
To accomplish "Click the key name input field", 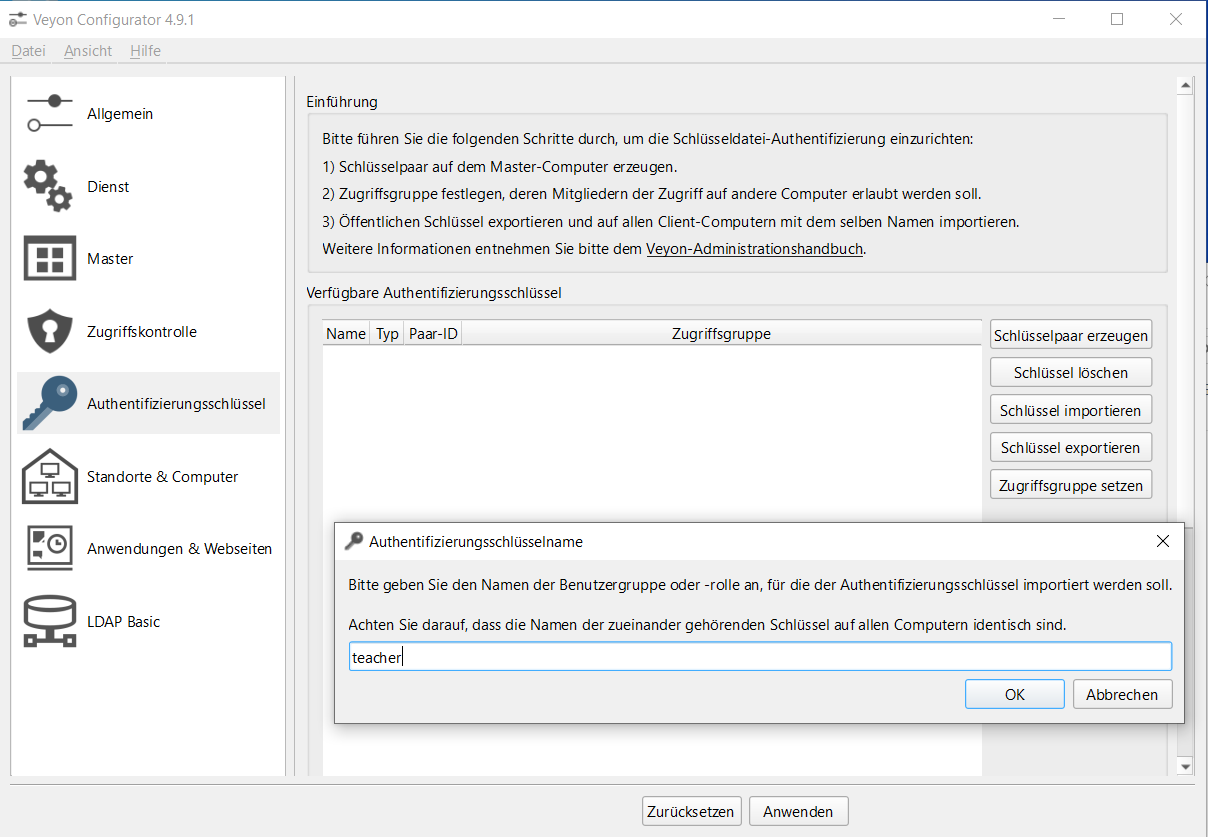I will [x=760, y=657].
